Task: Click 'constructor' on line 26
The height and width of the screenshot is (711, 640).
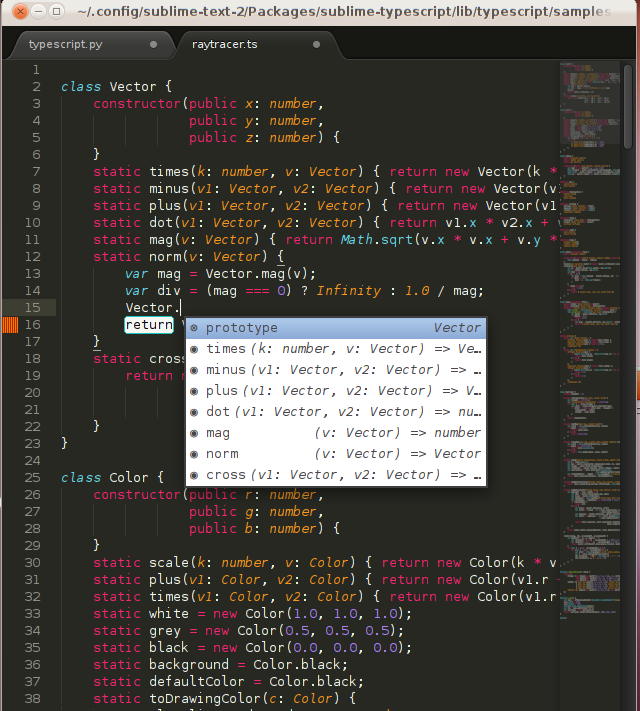Action: [137, 495]
